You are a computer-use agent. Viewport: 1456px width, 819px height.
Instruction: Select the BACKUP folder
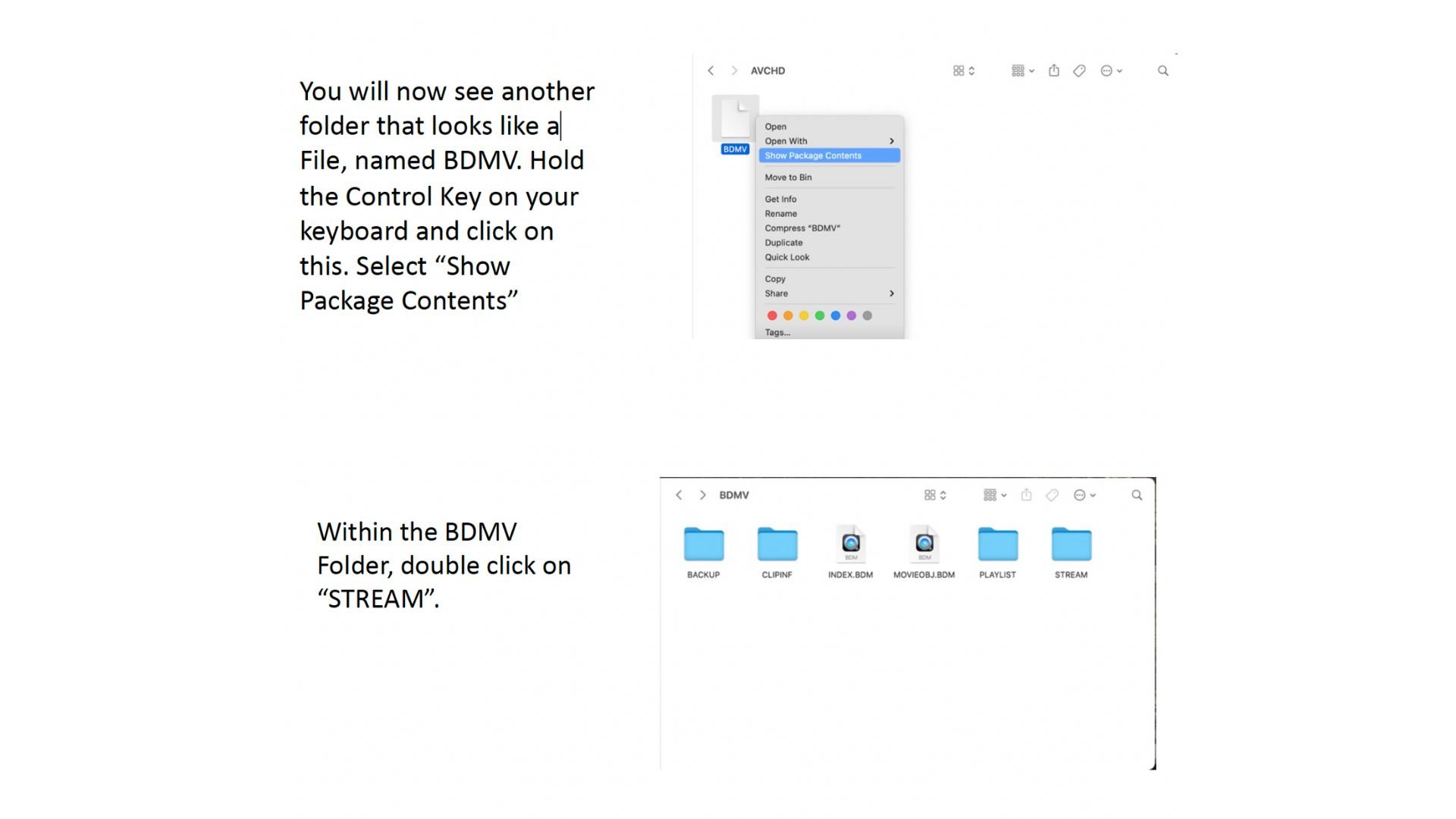(704, 553)
